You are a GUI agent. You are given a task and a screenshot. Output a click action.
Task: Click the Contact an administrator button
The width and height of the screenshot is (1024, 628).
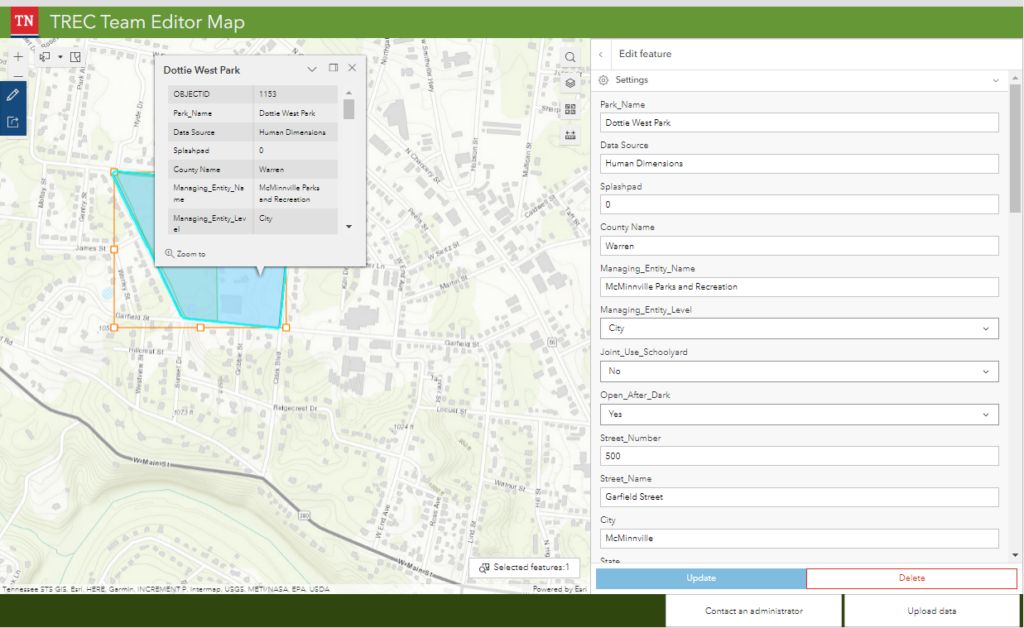pyautogui.click(x=754, y=611)
